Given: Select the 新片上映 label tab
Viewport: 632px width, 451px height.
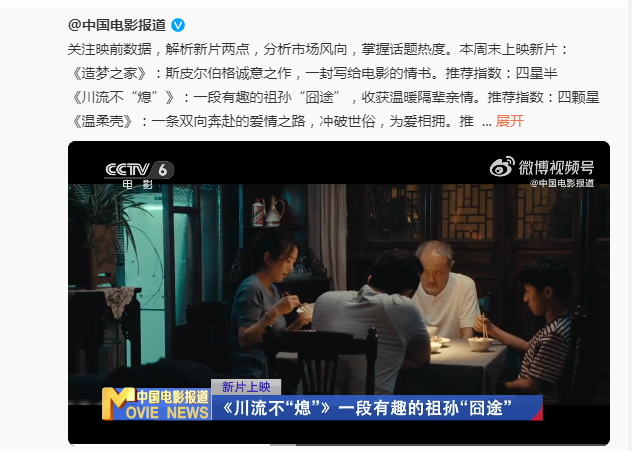Looking at the screenshot, I should click(x=246, y=387).
